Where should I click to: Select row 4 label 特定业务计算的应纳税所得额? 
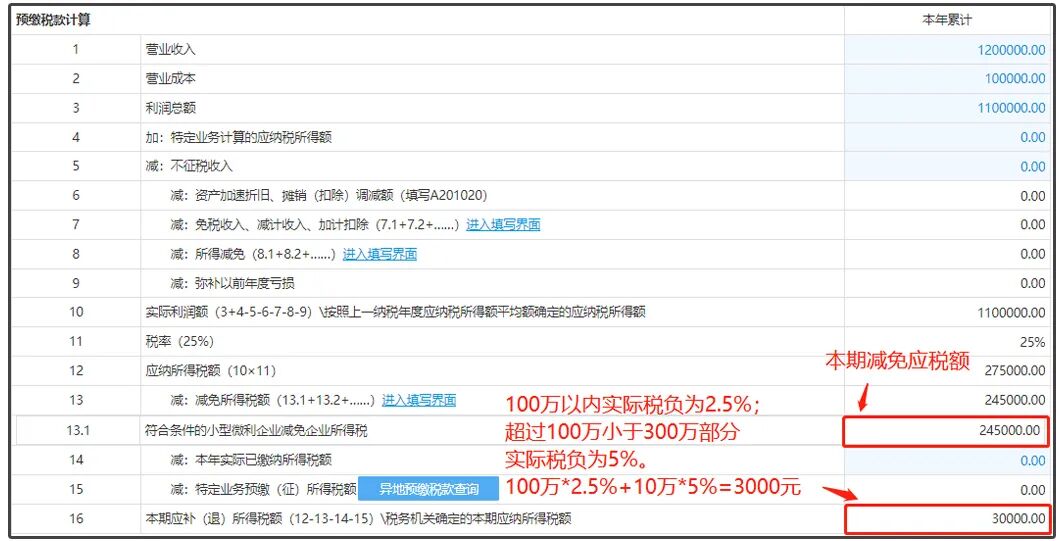point(239,137)
